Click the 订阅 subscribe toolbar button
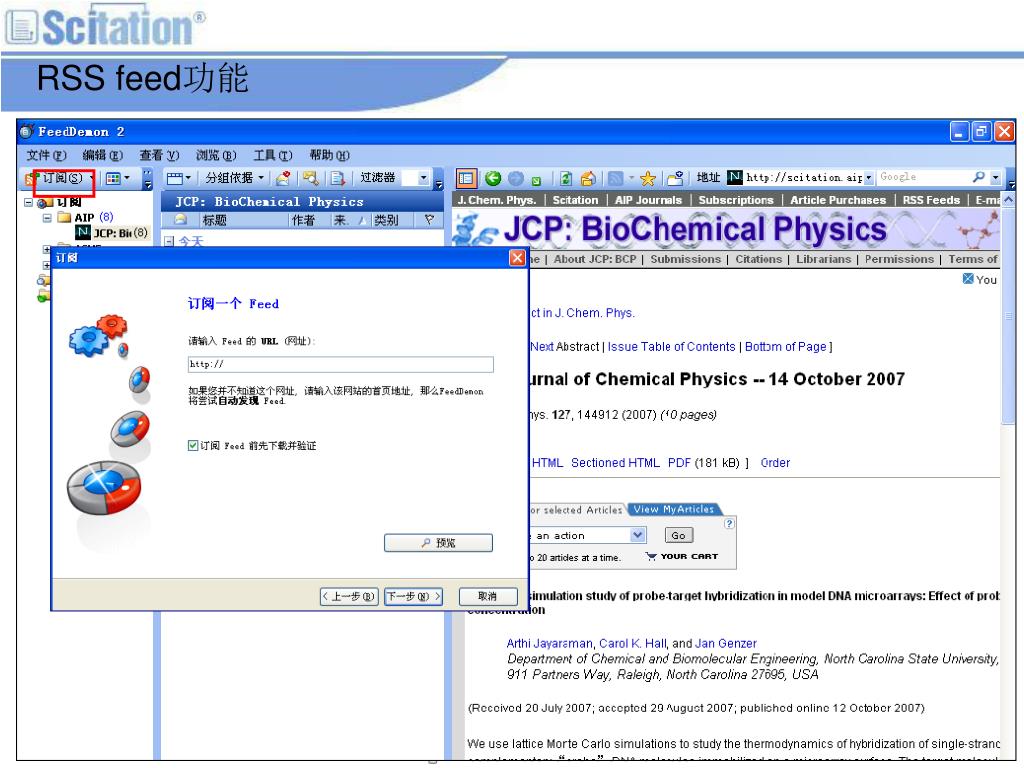This screenshot has height=768, width=1024. (59, 178)
